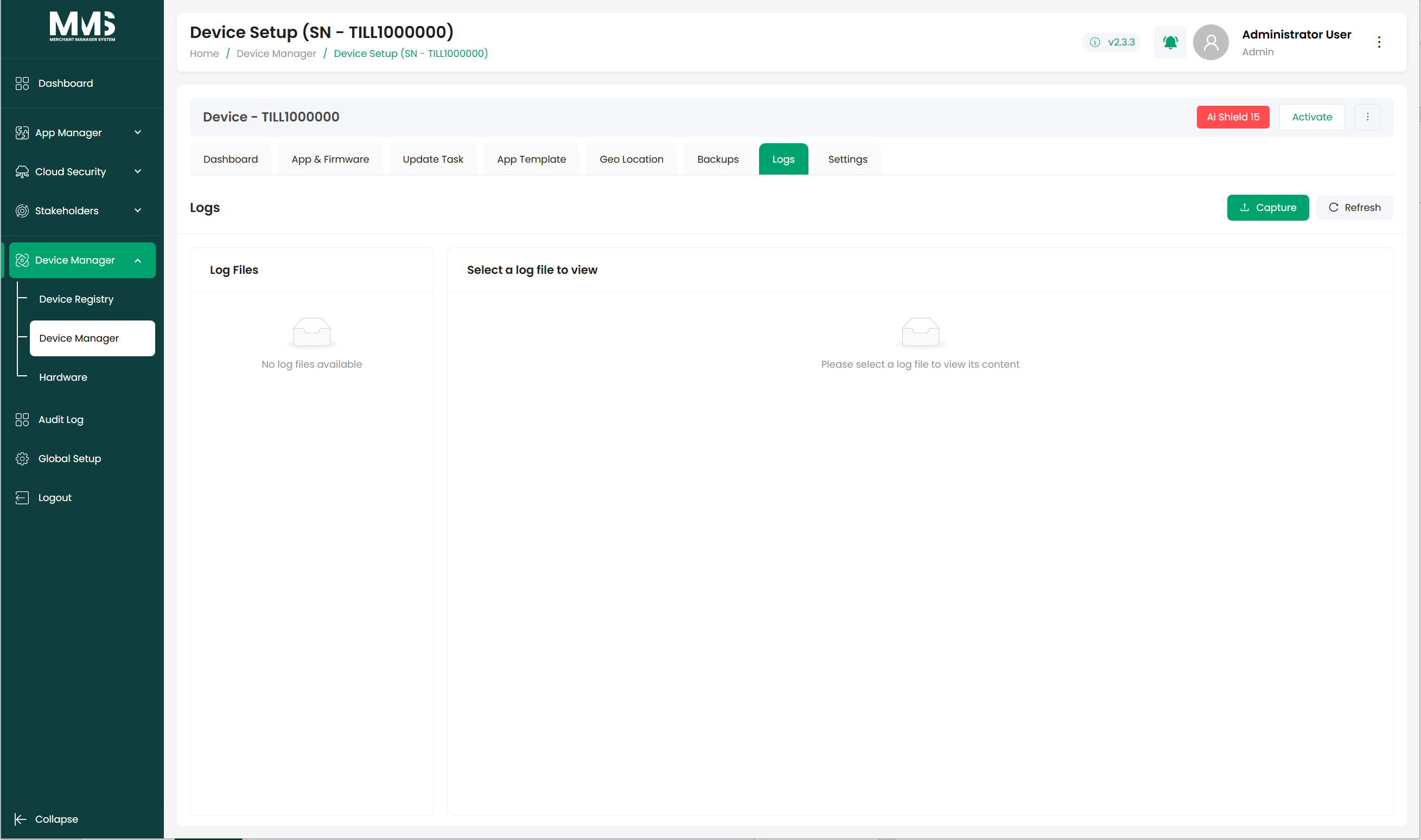1421x840 pixels.
Task: Go to Home via breadcrumb
Action: [x=204, y=53]
